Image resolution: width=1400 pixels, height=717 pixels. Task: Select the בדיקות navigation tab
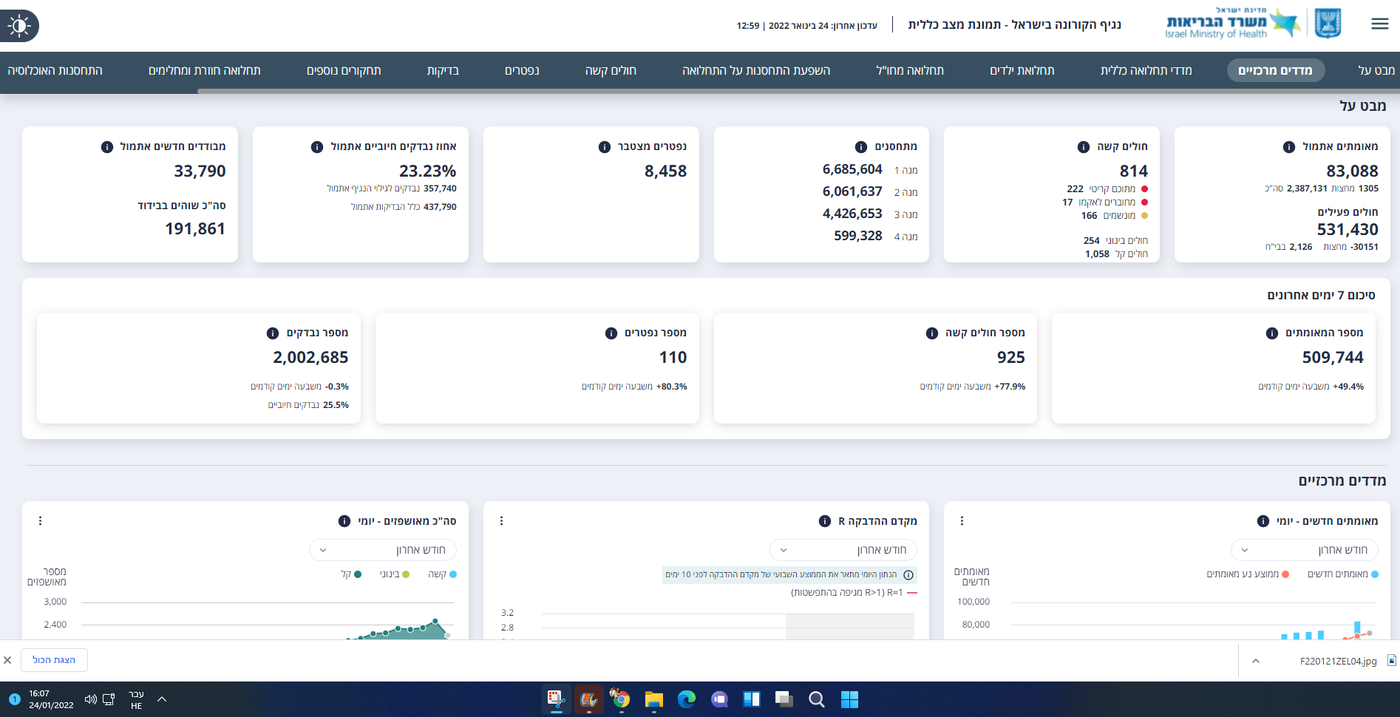point(442,70)
